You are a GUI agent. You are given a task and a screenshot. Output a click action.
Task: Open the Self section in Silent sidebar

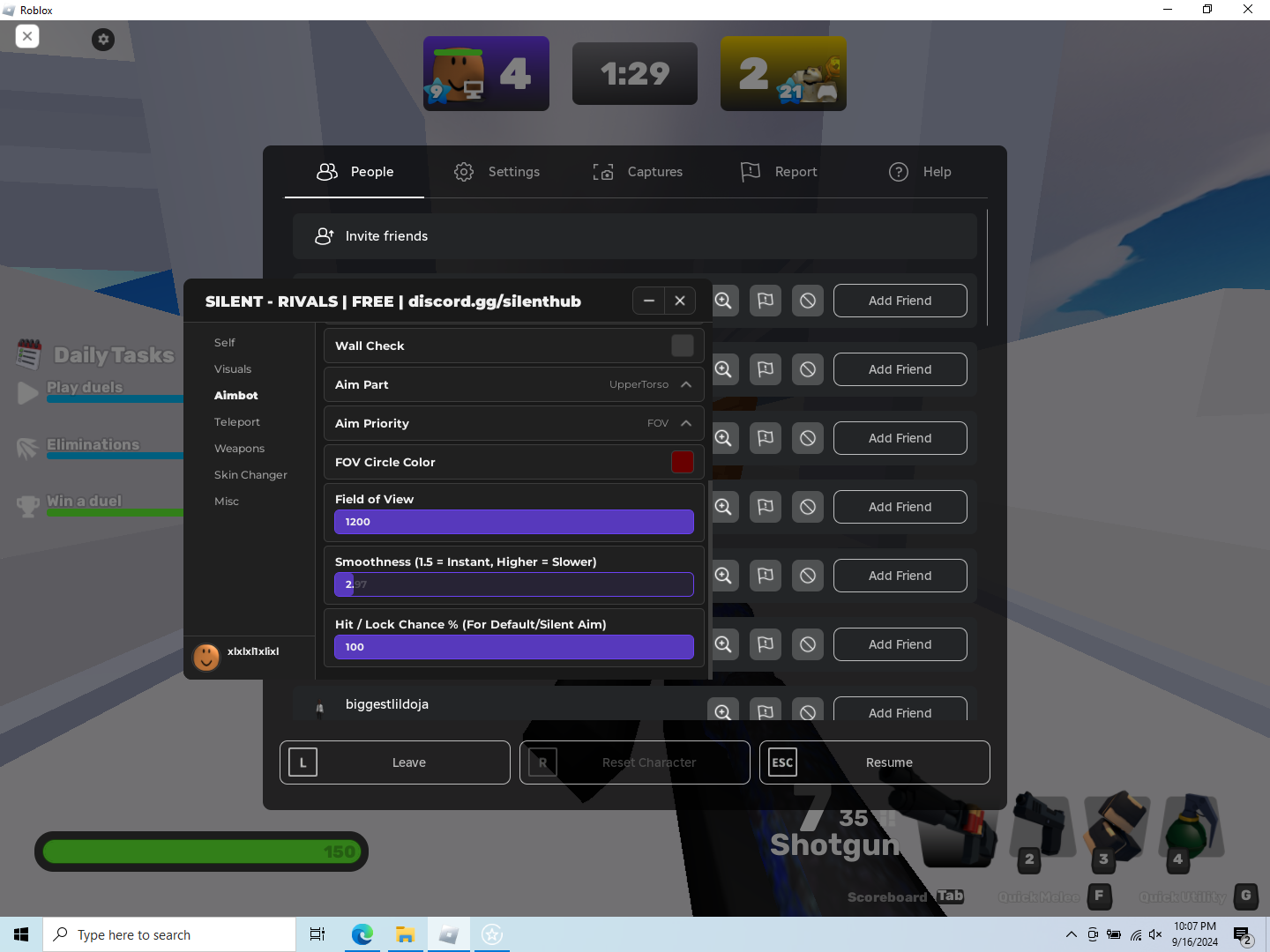click(x=225, y=343)
